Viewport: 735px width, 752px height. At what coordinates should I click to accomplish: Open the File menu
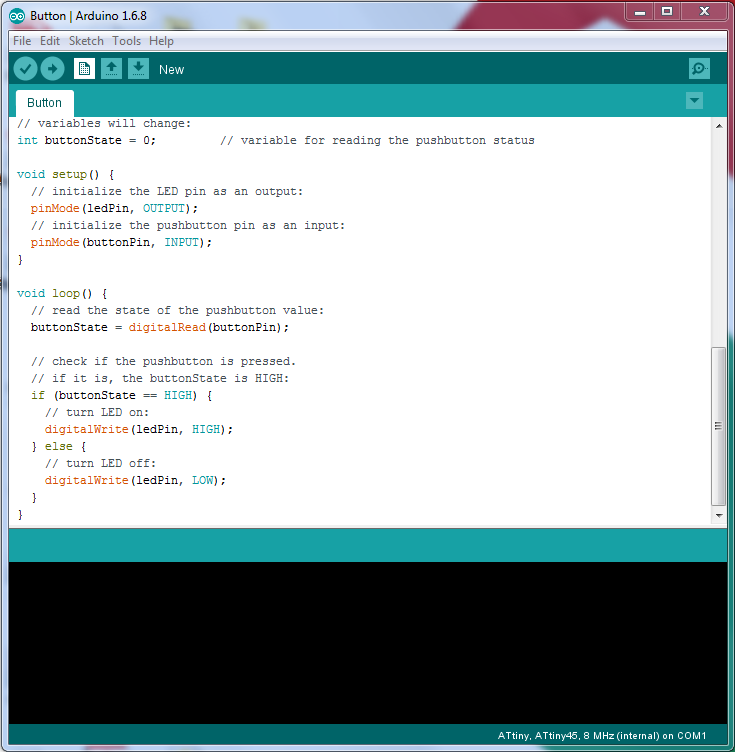coord(22,41)
